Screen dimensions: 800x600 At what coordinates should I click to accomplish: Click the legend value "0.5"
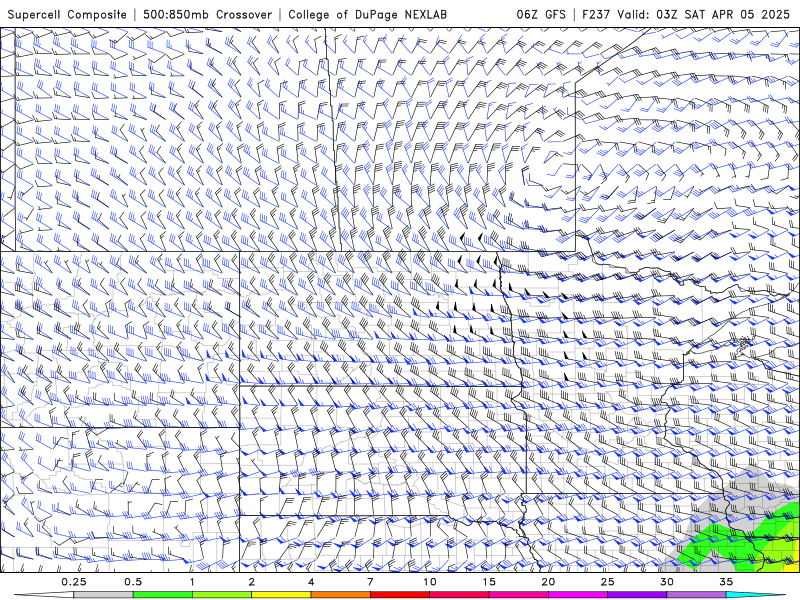coord(133,582)
